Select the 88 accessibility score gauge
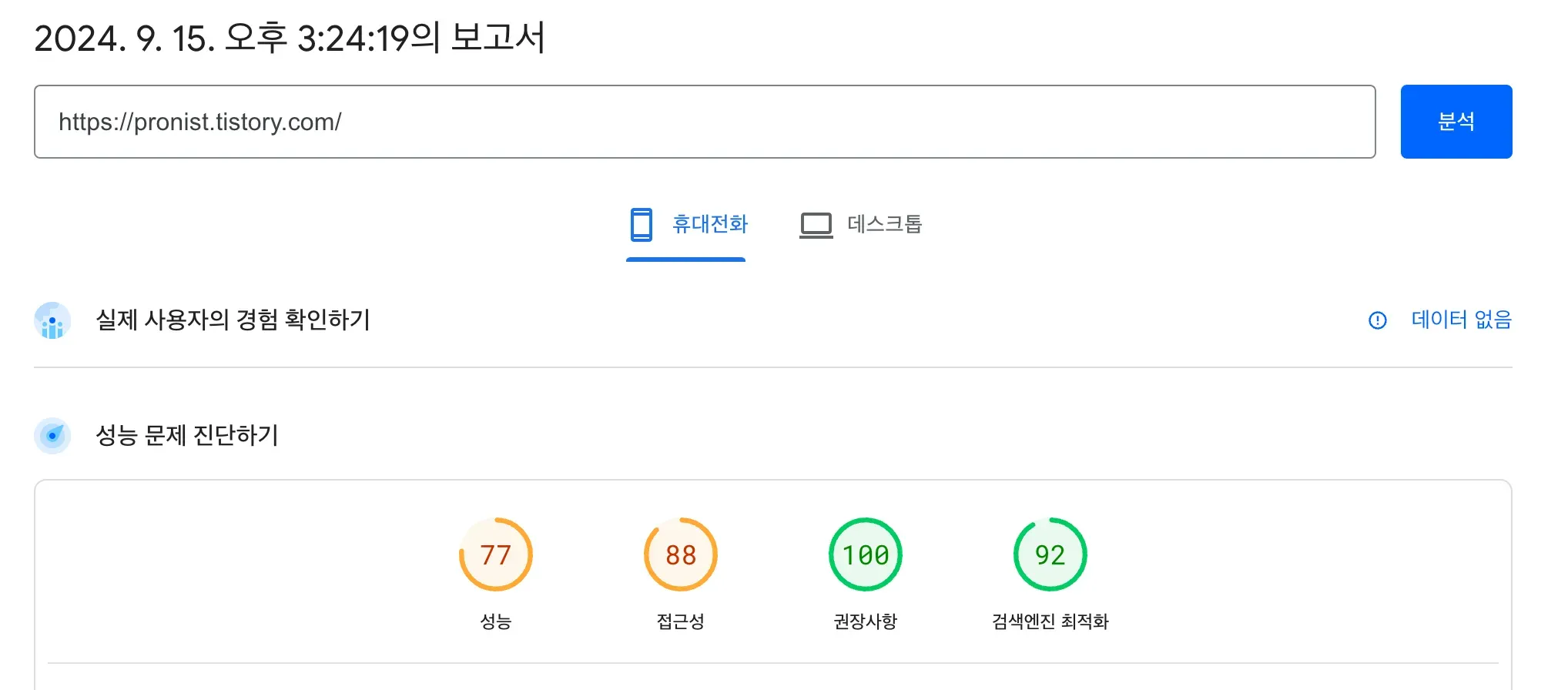The image size is (1568, 690). pyautogui.click(x=681, y=554)
